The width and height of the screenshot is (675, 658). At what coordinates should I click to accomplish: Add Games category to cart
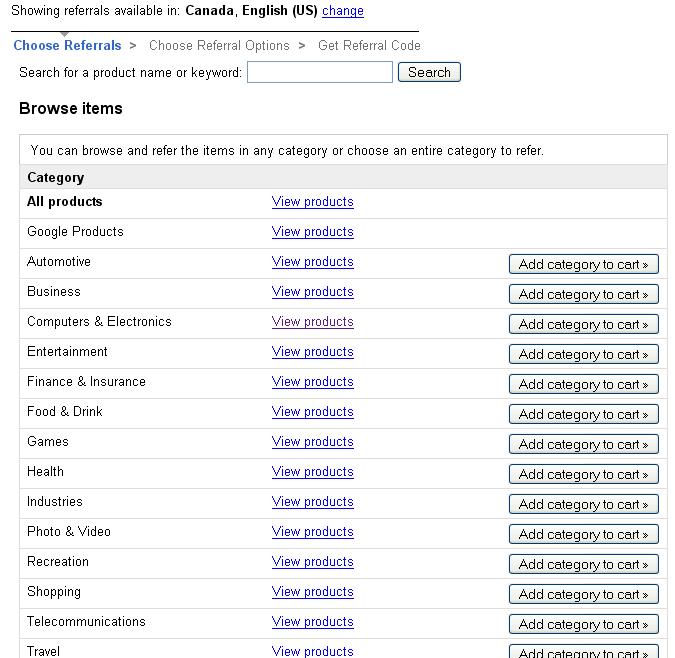pos(584,444)
